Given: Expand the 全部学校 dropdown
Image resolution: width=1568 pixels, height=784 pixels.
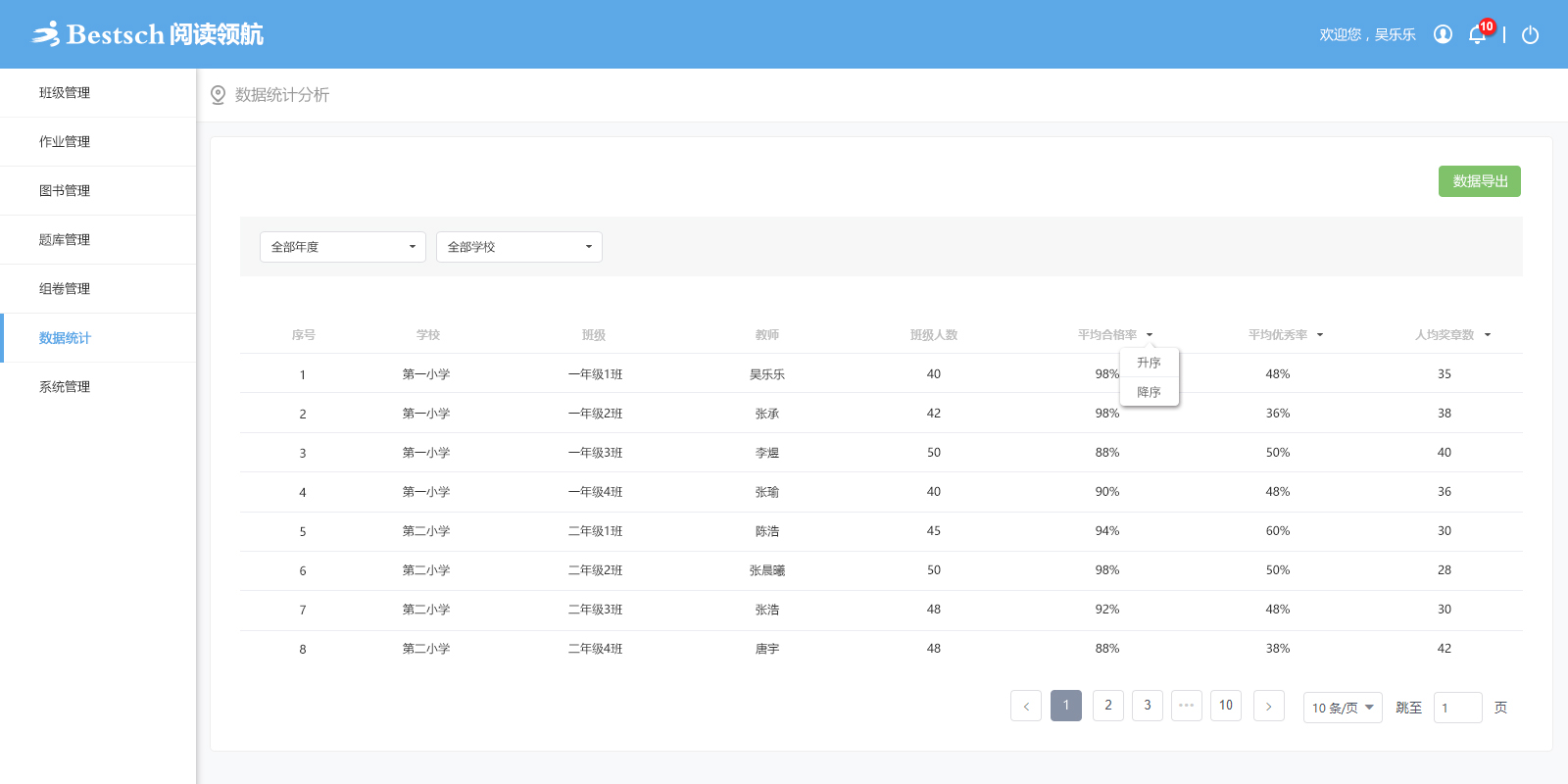Looking at the screenshot, I should coord(518,247).
